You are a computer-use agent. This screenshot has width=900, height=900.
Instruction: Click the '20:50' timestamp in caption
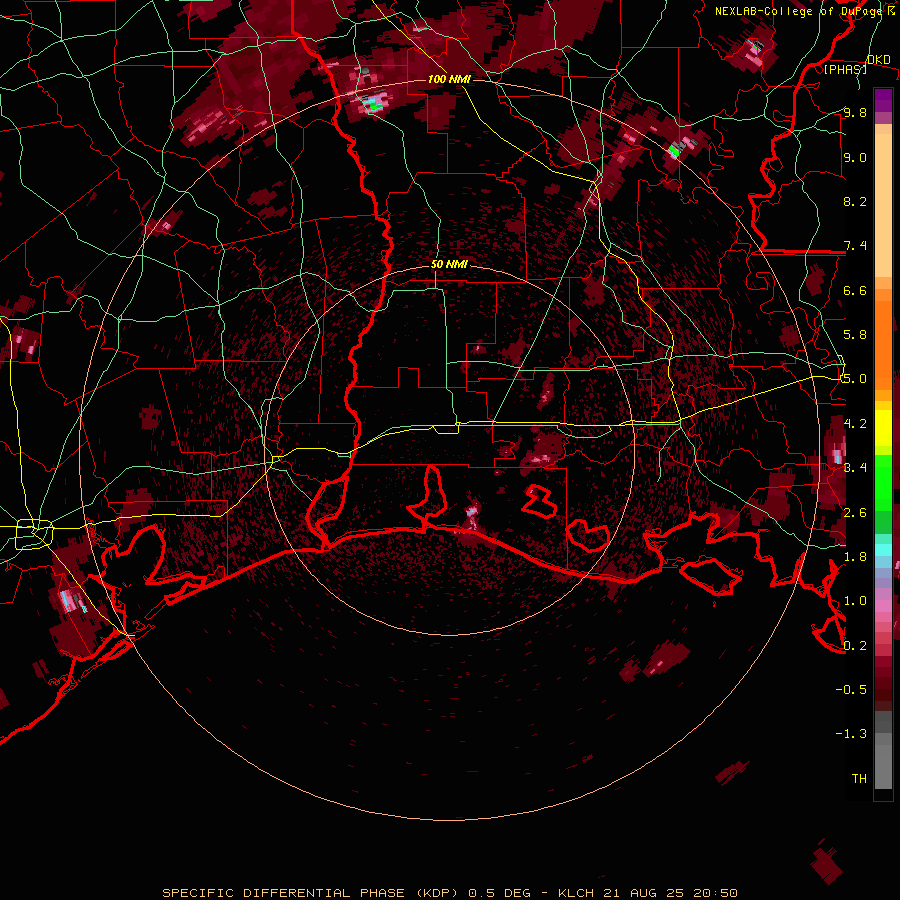714,893
